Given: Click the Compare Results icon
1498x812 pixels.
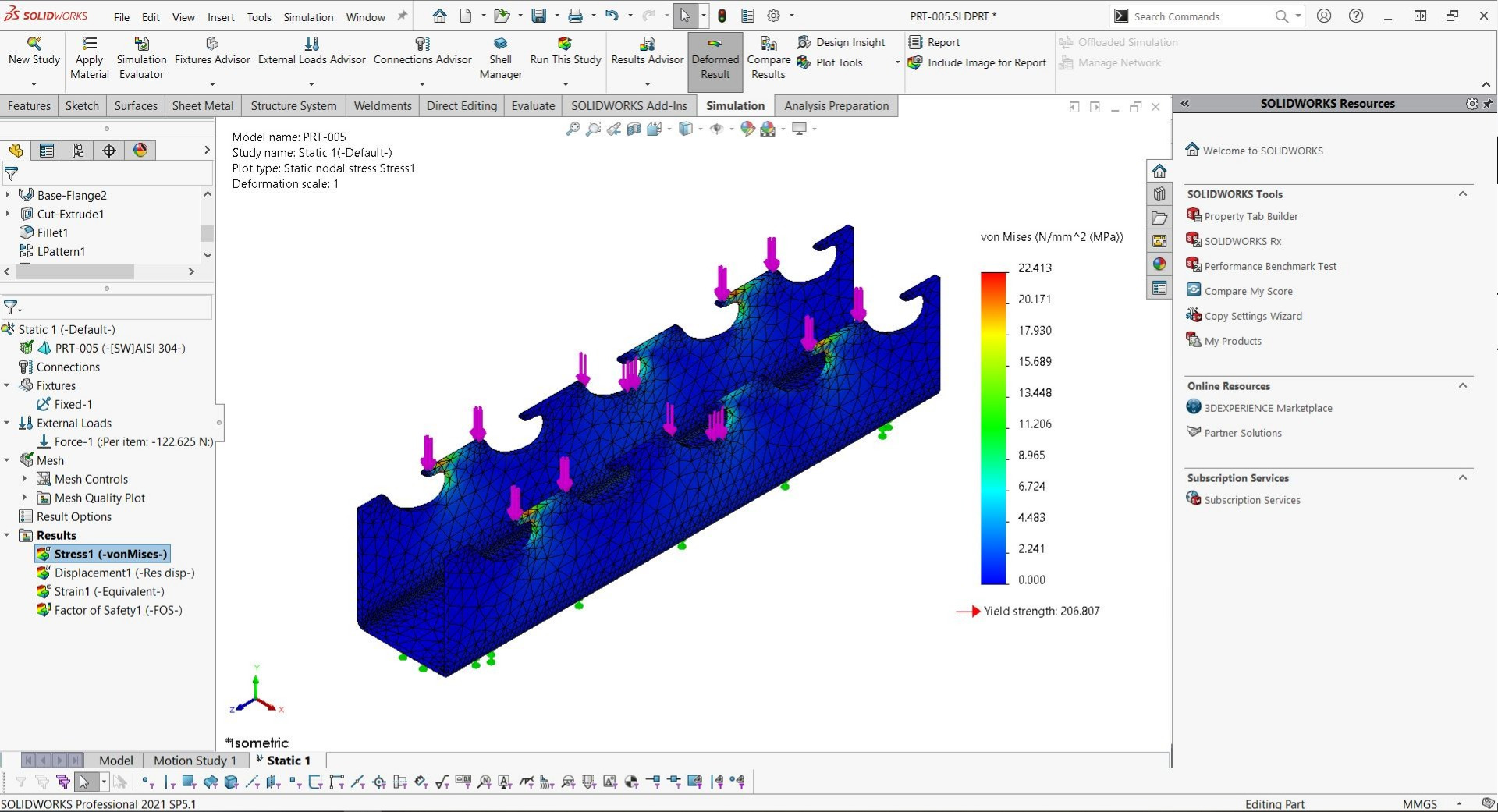Looking at the screenshot, I should (x=768, y=44).
